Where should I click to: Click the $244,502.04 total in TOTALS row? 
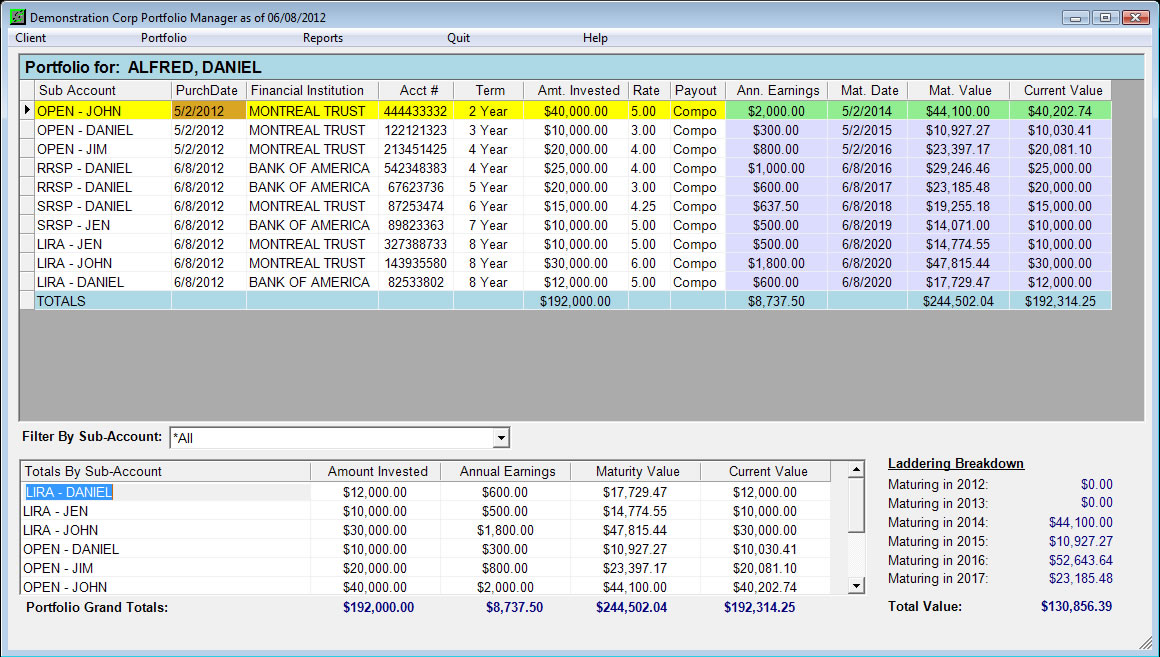coord(958,301)
